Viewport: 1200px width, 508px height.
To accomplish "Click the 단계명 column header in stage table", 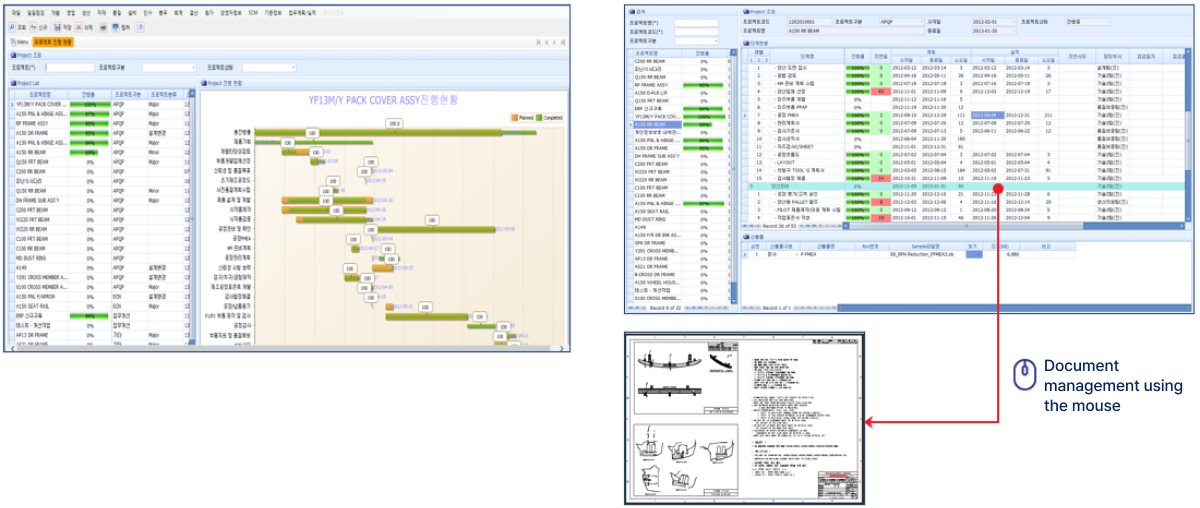I will point(805,56).
